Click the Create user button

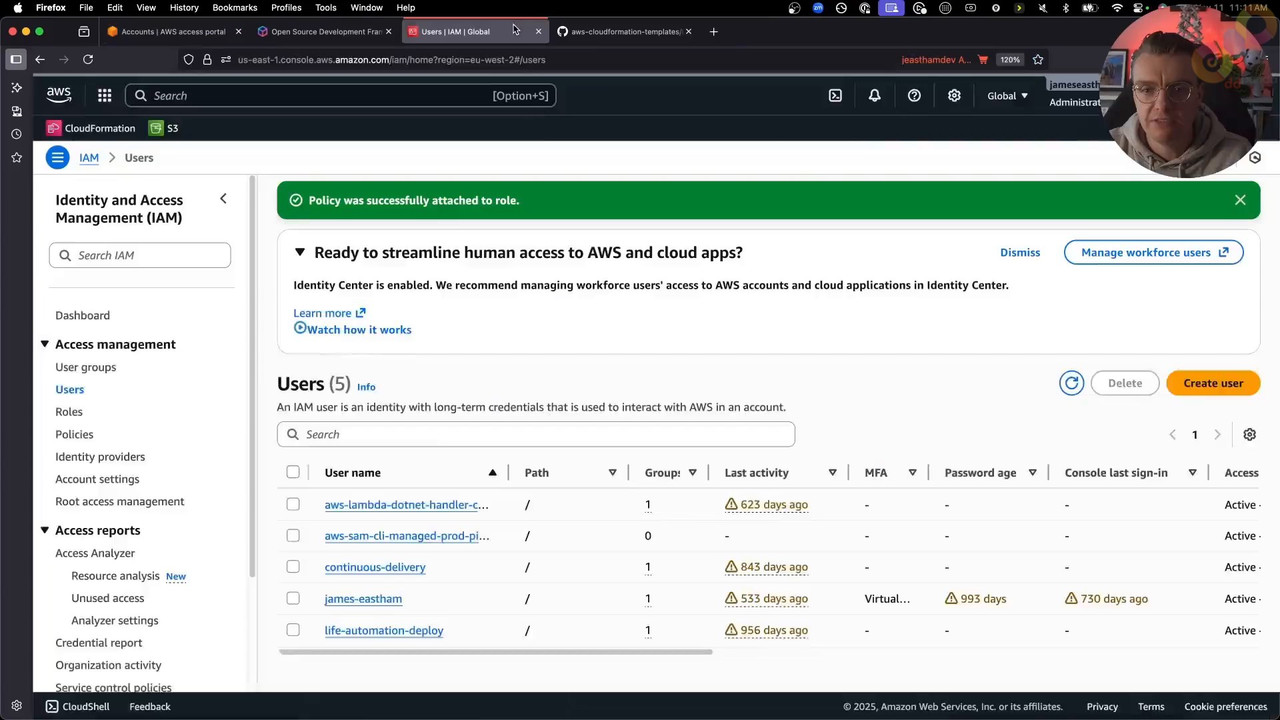tap(1213, 383)
